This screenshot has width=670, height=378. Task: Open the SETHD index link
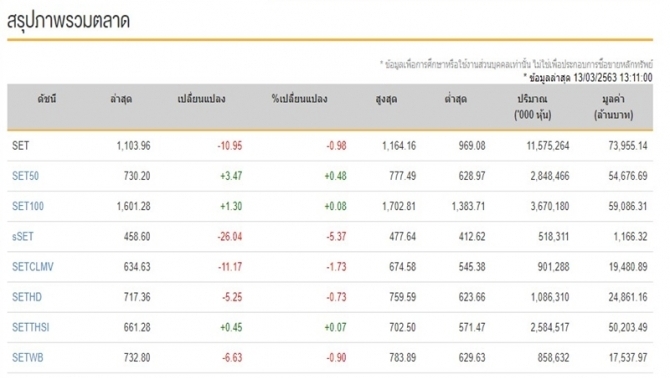pyautogui.click(x=27, y=297)
